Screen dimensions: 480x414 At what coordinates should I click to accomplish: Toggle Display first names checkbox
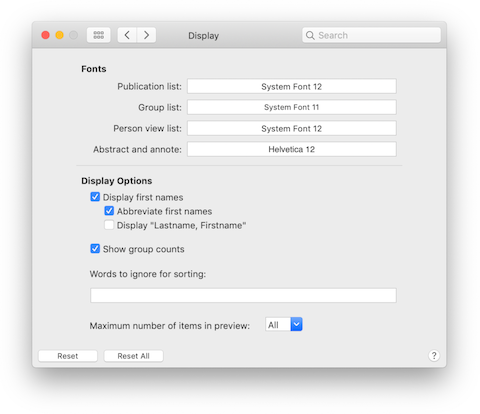click(x=95, y=197)
